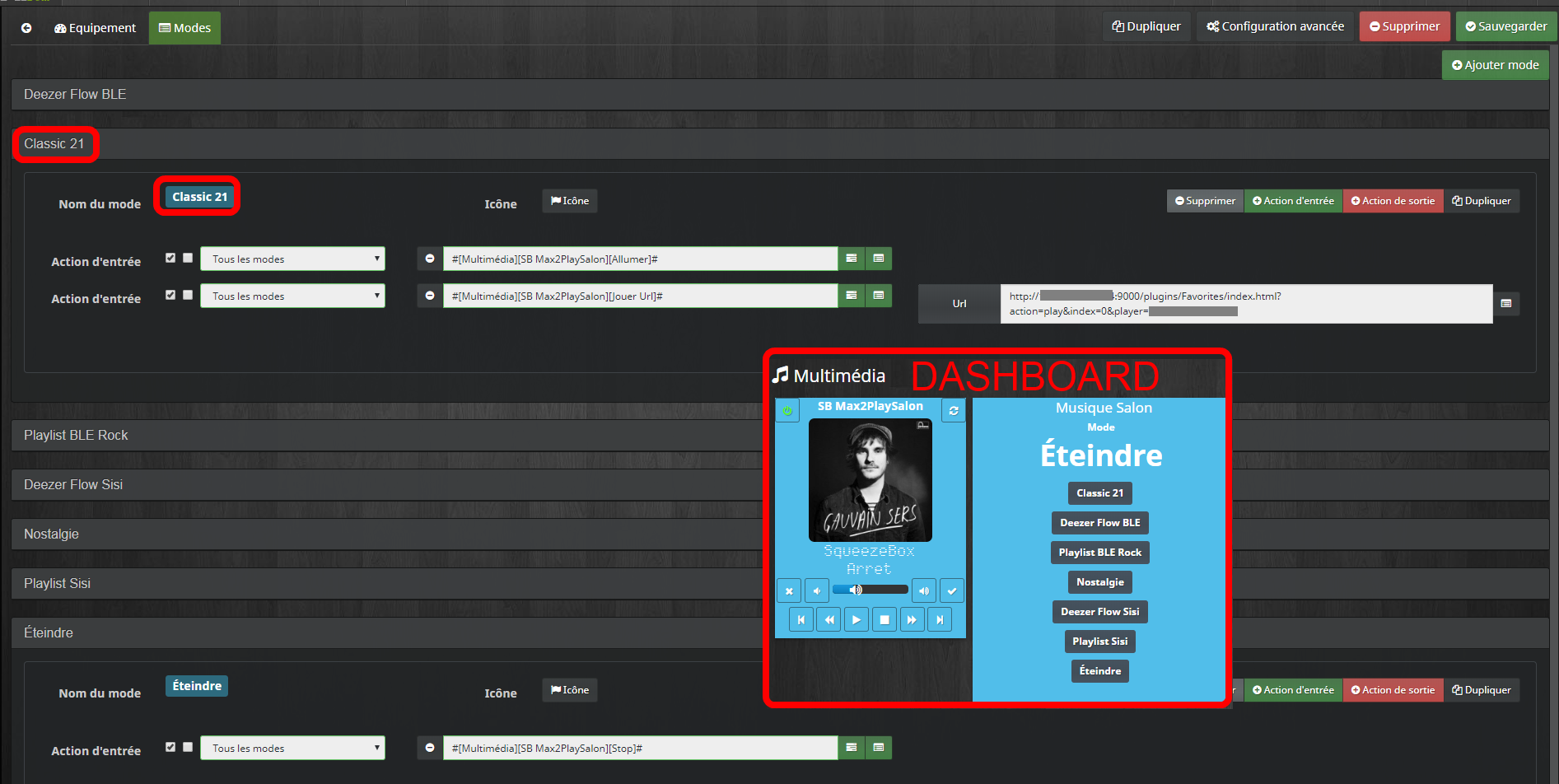Viewport: 1559px width, 784px height.
Task: Switch to the Equipement tab
Action: 95,28
